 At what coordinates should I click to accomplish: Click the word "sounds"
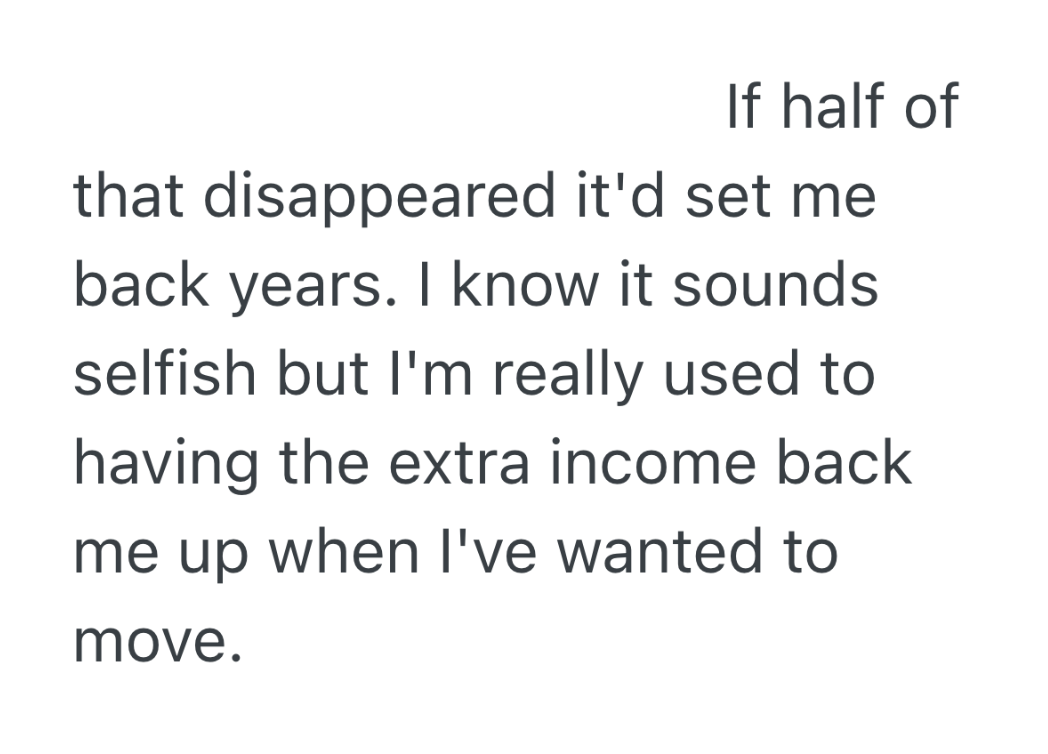[x=777, y=285]
